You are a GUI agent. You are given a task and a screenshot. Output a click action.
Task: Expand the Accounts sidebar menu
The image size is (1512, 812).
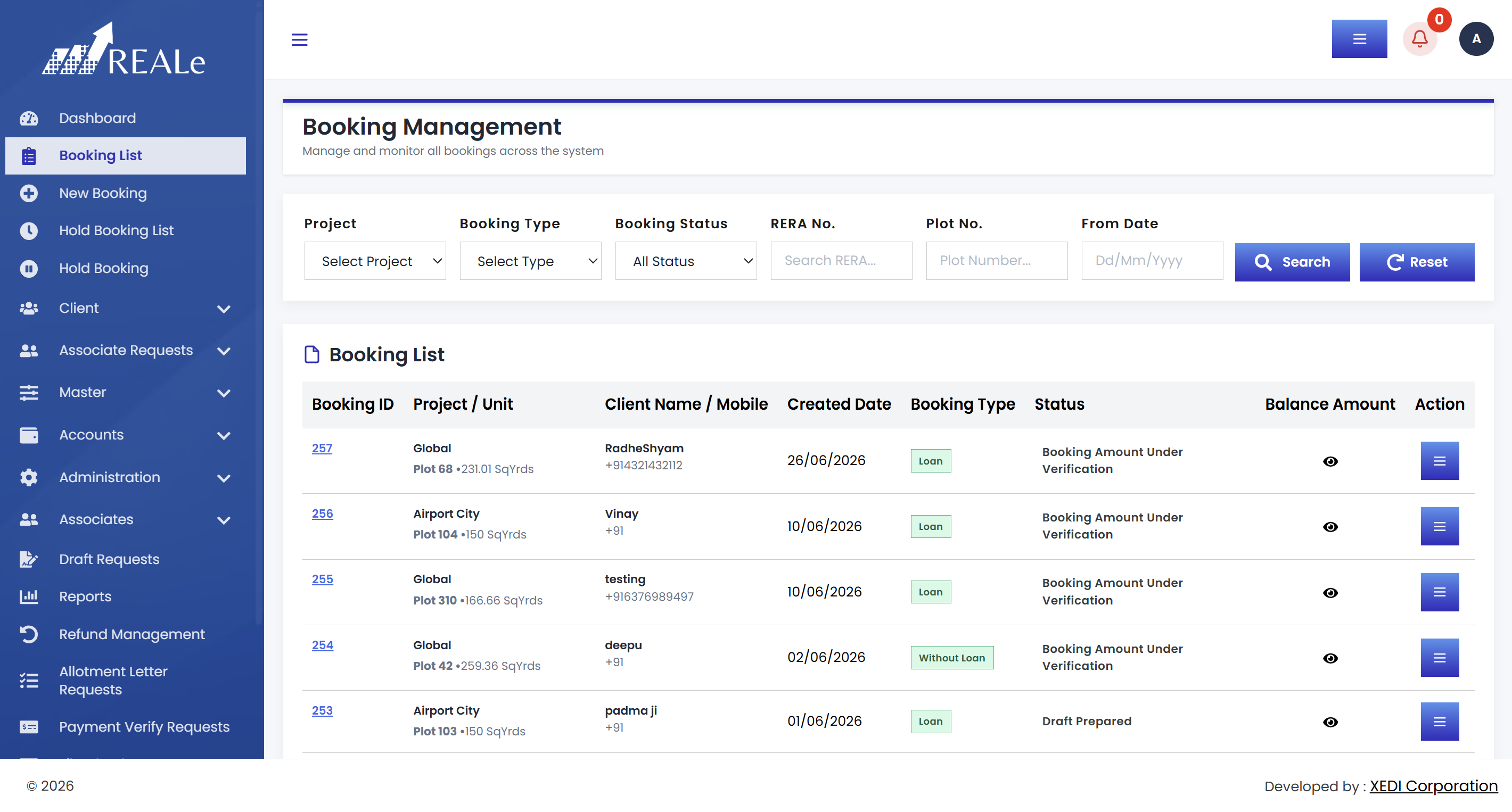point(126,435)
